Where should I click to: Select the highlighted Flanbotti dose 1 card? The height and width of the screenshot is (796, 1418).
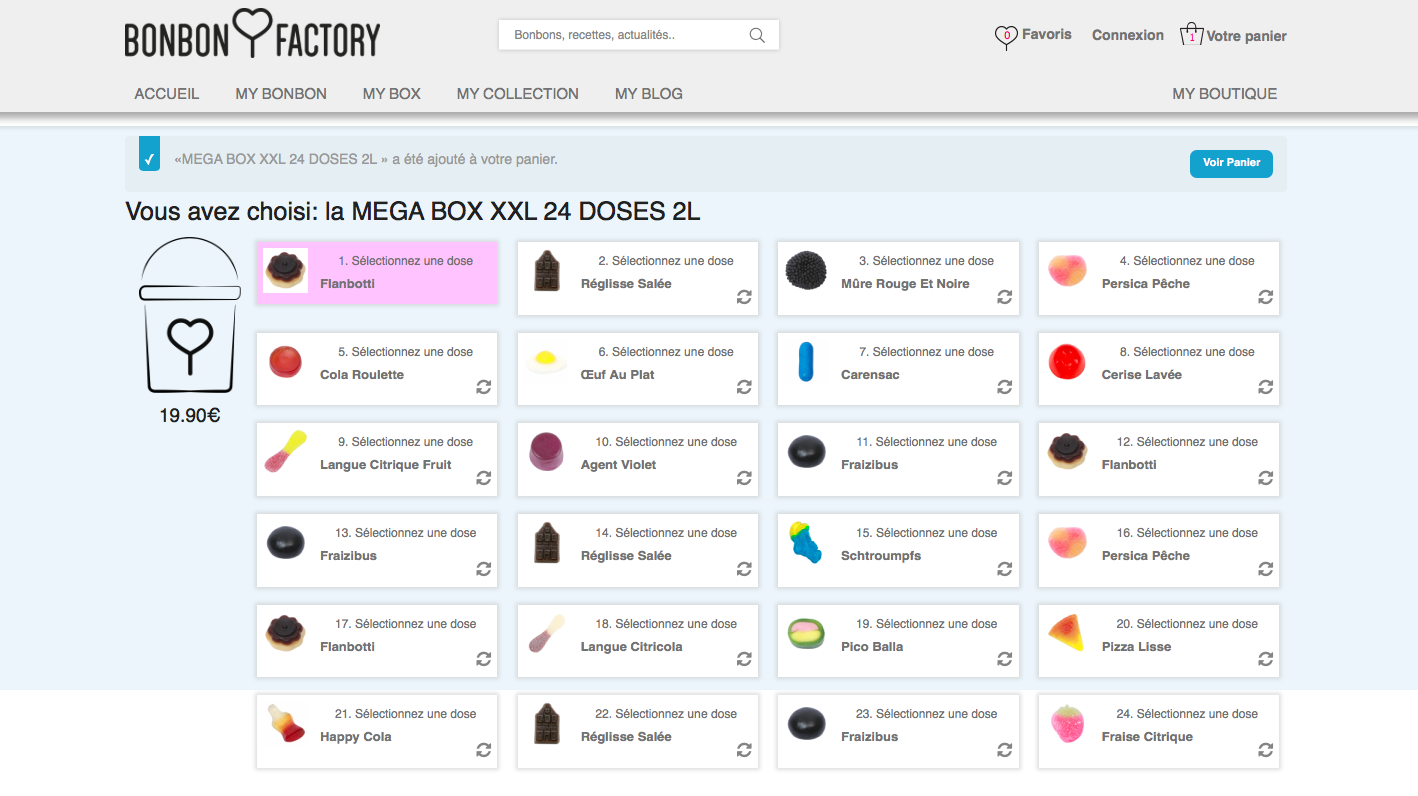tap(377, 272)
